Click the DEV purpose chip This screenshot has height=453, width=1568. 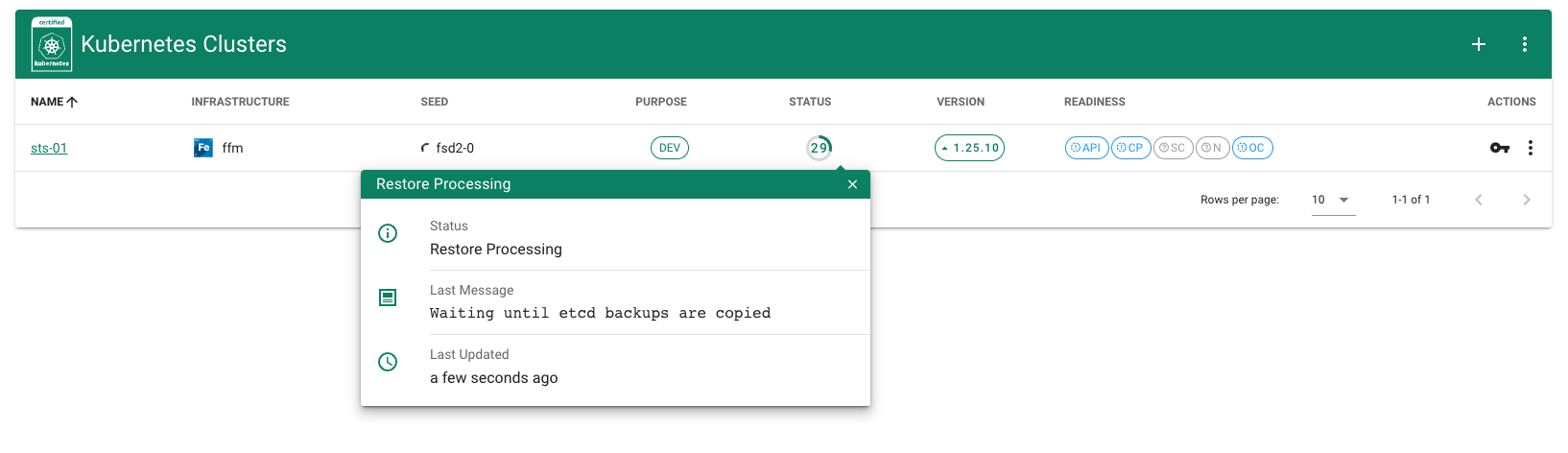tap(670, 148)
